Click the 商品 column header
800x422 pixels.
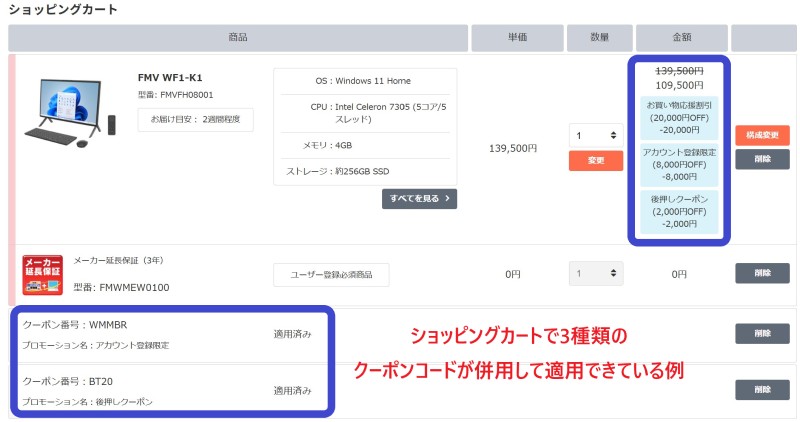click(238, 38)
